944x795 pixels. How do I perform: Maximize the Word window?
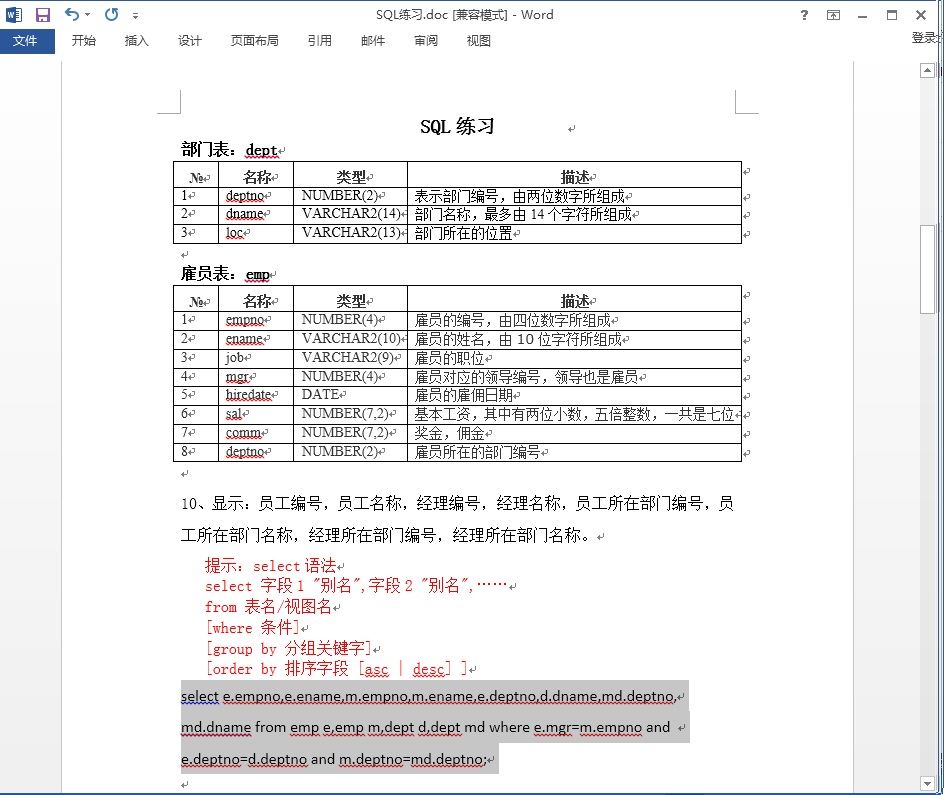(892, 15)
